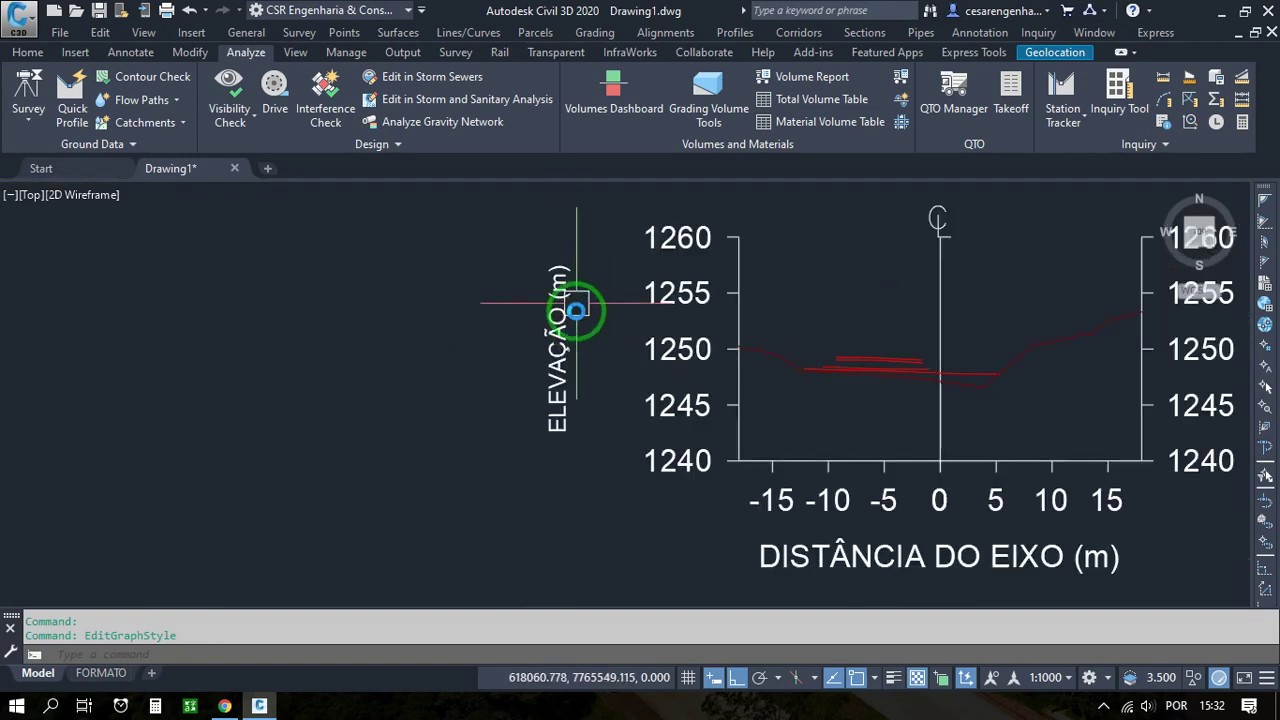The height and width of the screenshot is (720, 1280).
Task: Switch to the Geolocation ribbon tab
Action: pos(1055,52)
